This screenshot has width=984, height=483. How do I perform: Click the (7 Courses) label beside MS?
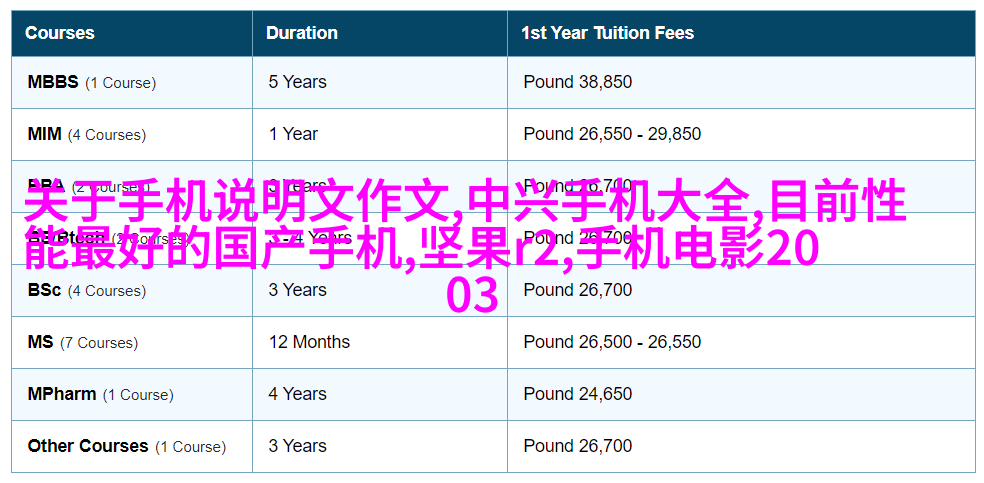[x=99, y=343]
